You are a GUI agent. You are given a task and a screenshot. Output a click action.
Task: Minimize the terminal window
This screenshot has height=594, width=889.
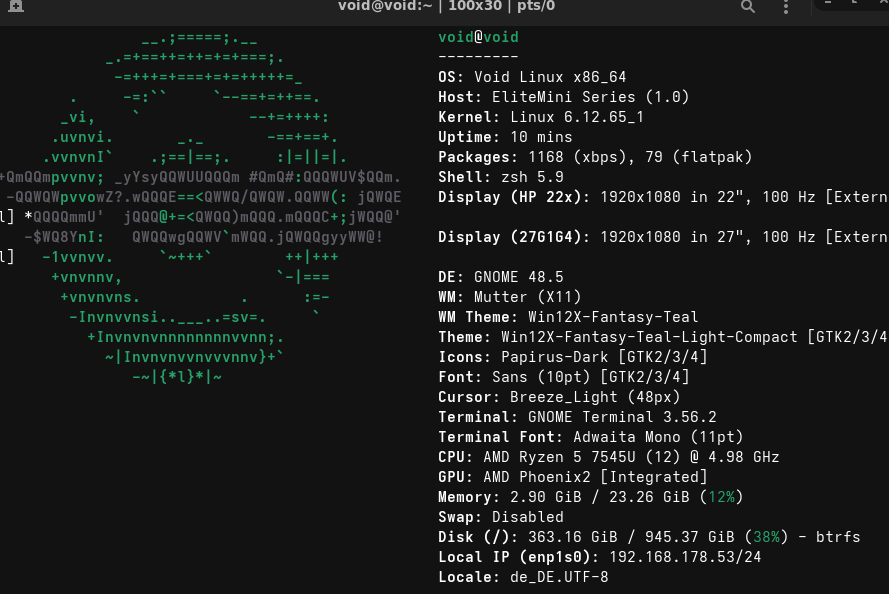point(829,3)
